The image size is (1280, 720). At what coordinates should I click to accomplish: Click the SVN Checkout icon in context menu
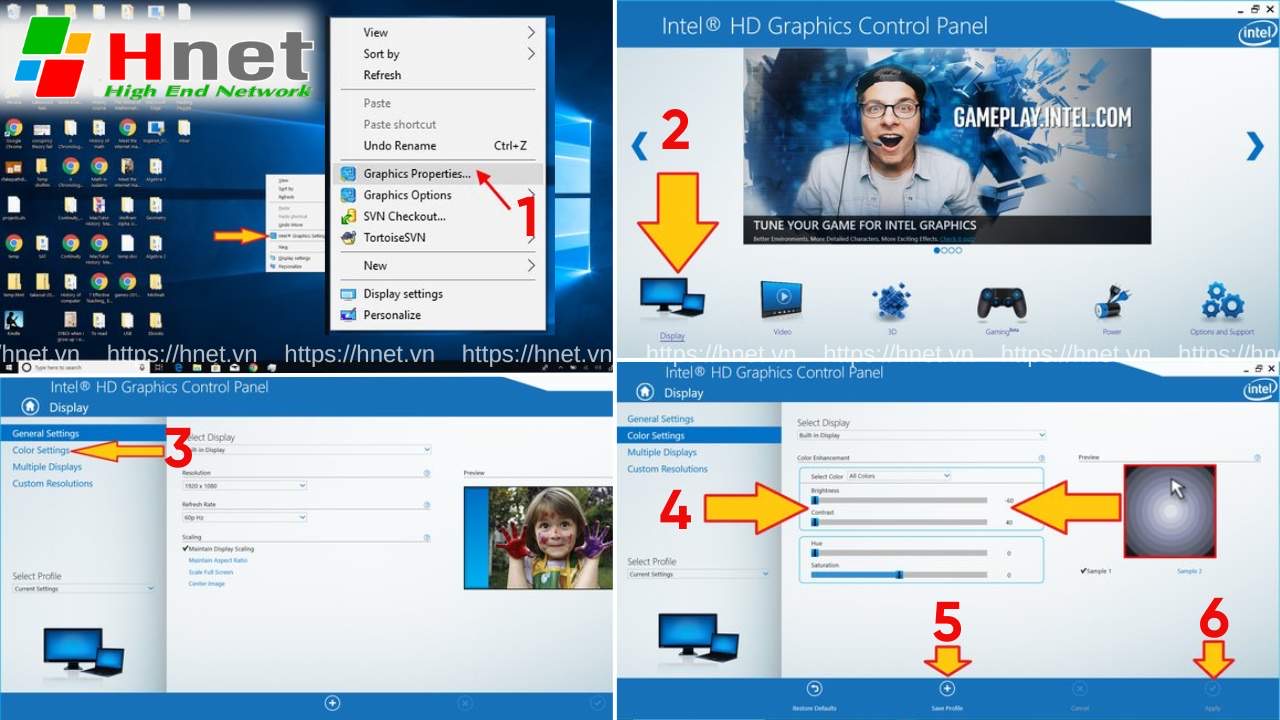[x=348, y=216]
